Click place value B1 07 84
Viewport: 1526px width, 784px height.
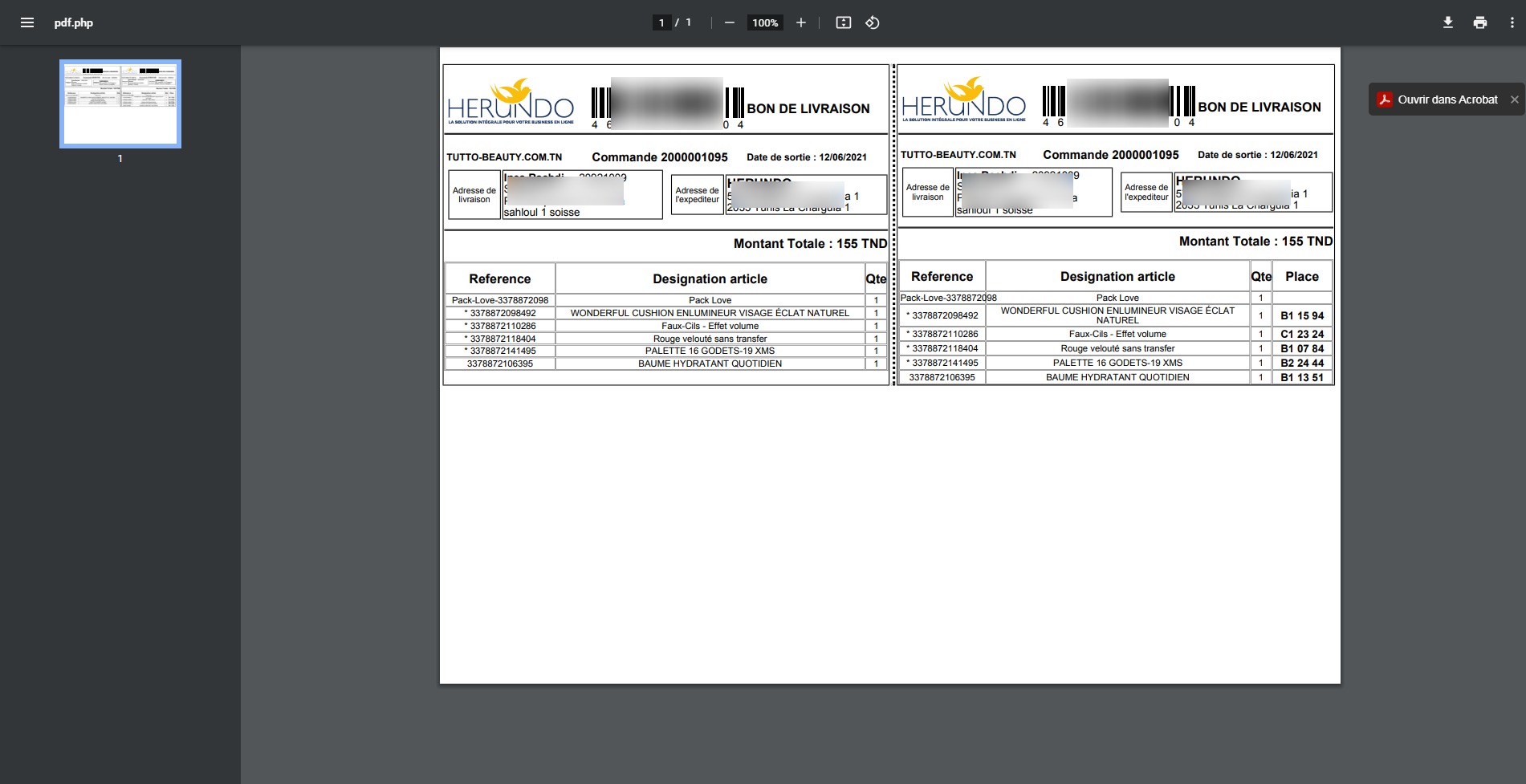pos(1302,348)
